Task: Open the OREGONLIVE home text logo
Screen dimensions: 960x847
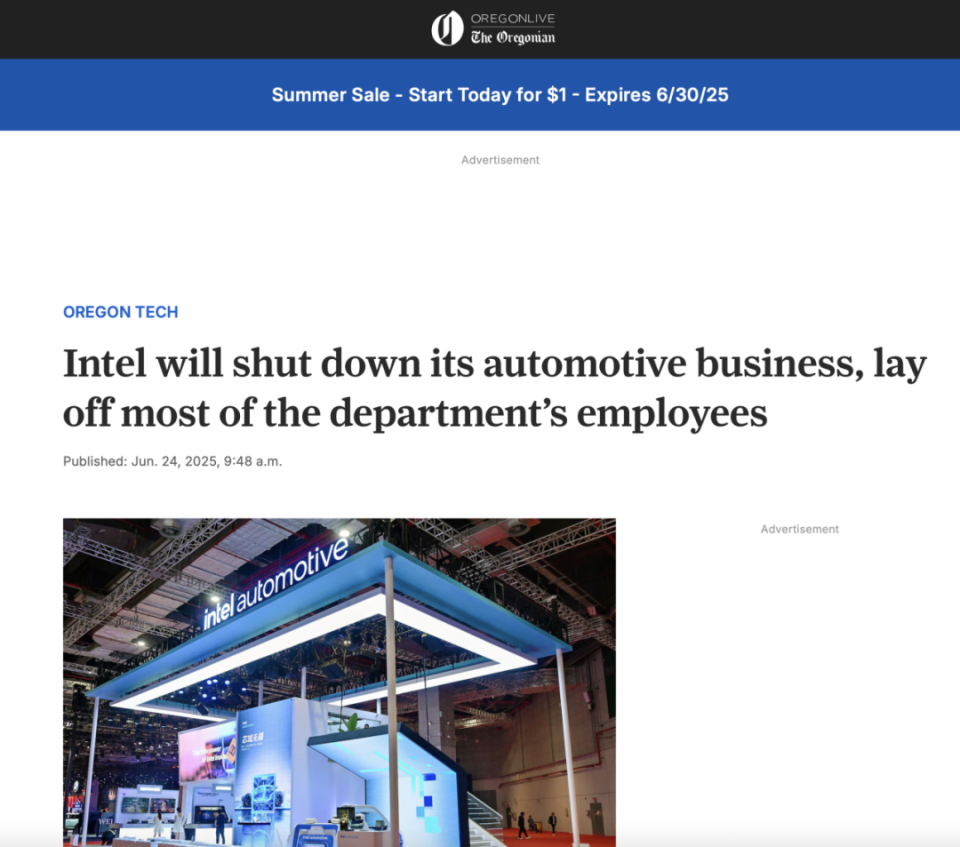Action: point(512,19)
